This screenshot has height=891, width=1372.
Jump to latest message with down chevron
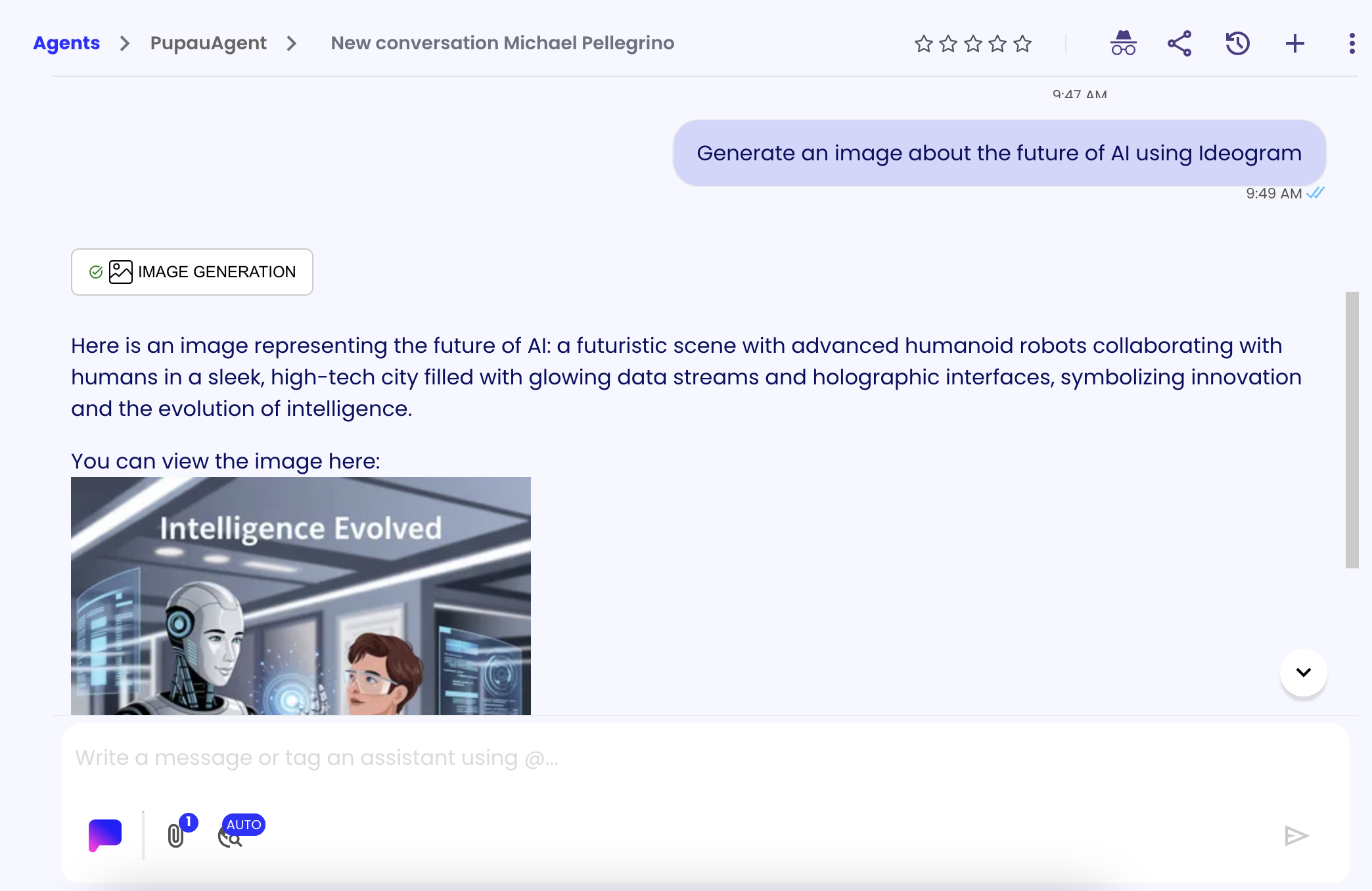tap(1304, 672)
